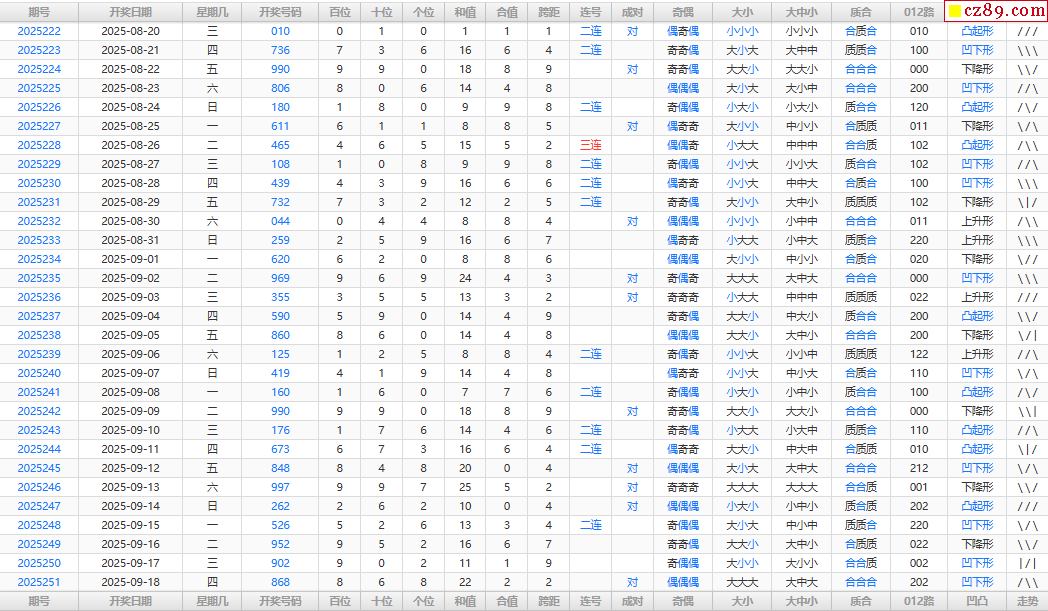This screenshot has width=1048, height=611.
Task: Click winning number 736 link
Action: click(280, 50)
